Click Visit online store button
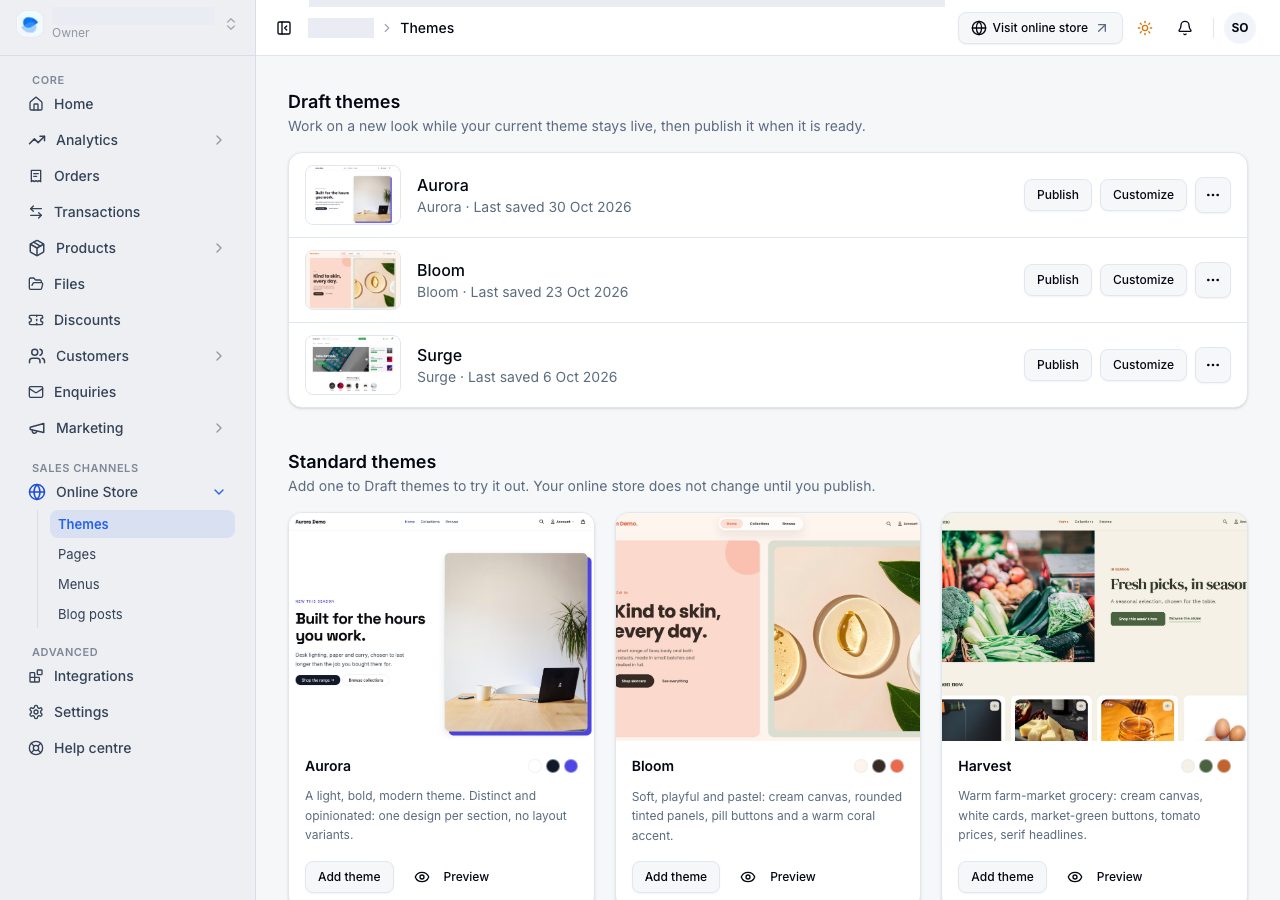 1040,28
